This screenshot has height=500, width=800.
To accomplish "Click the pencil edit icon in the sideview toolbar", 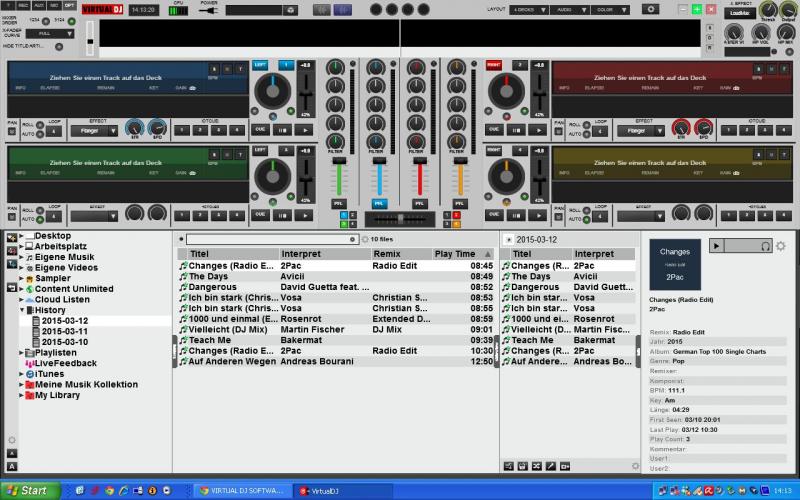I will (x=551, y=466).
